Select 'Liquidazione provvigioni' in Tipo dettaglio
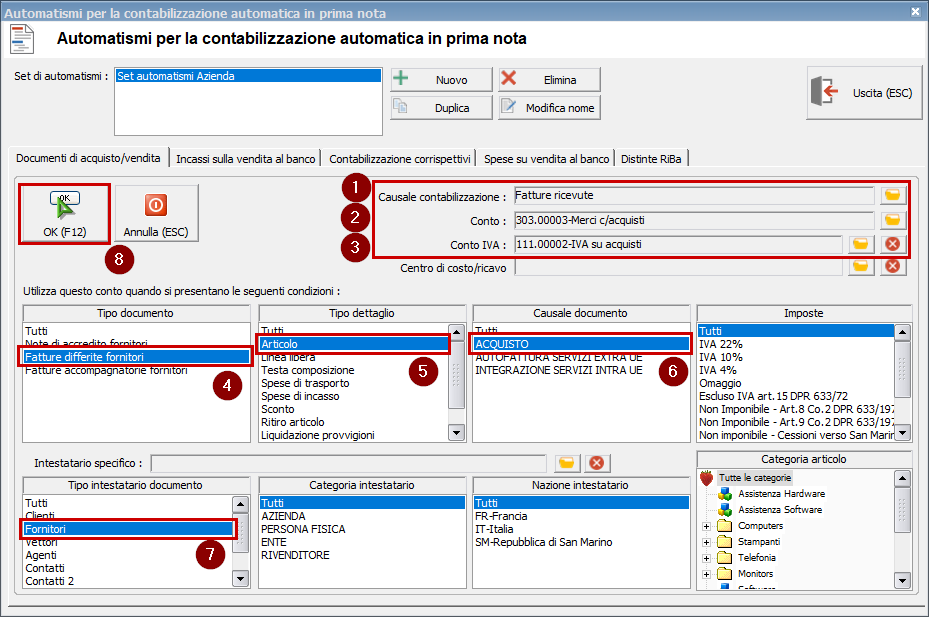 tap(354, 435)
